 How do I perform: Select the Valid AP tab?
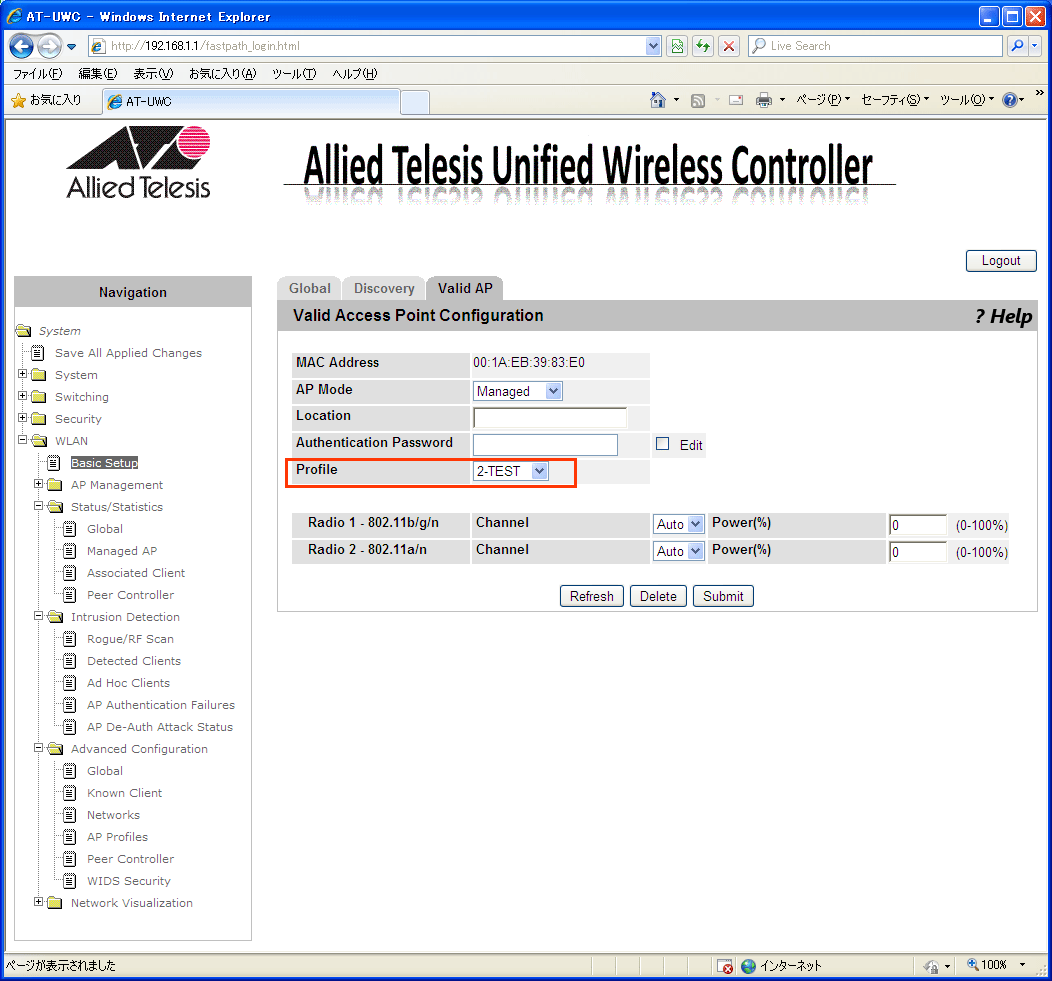click(465, 289)
